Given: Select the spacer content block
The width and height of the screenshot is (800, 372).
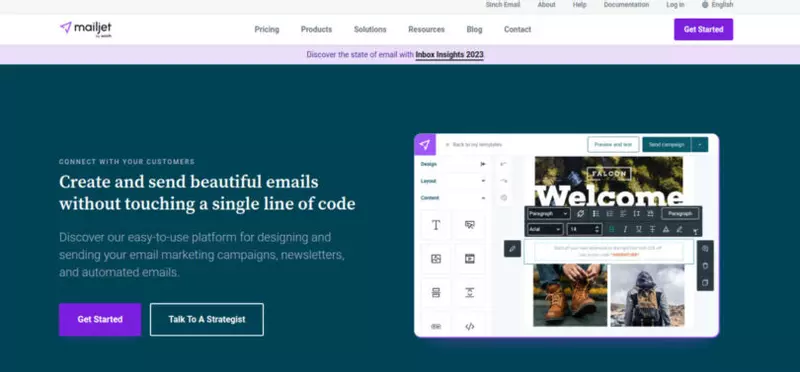Looking at the screenshot, I should (470, 292).
